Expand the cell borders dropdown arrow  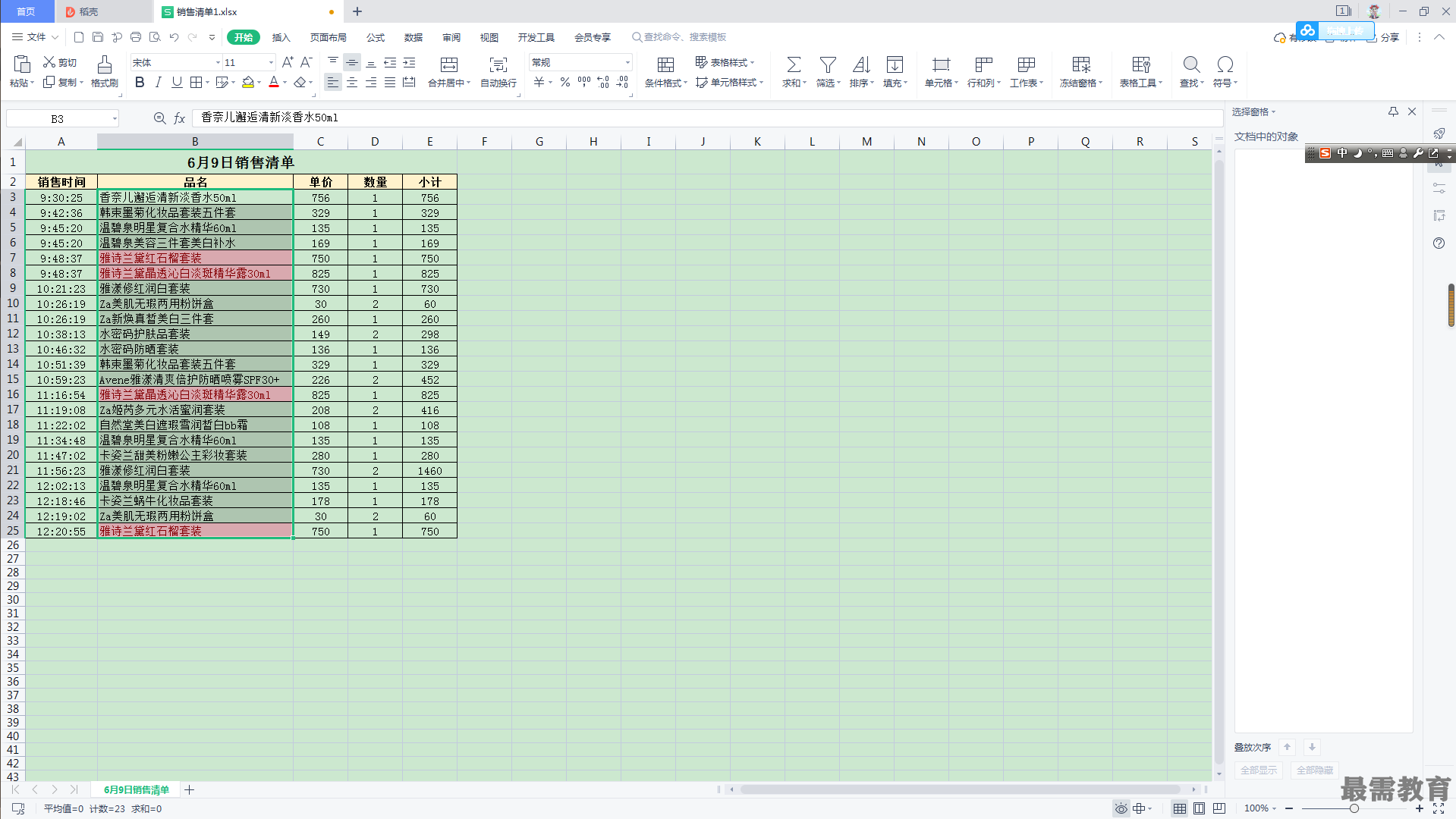tap(208, 83)
